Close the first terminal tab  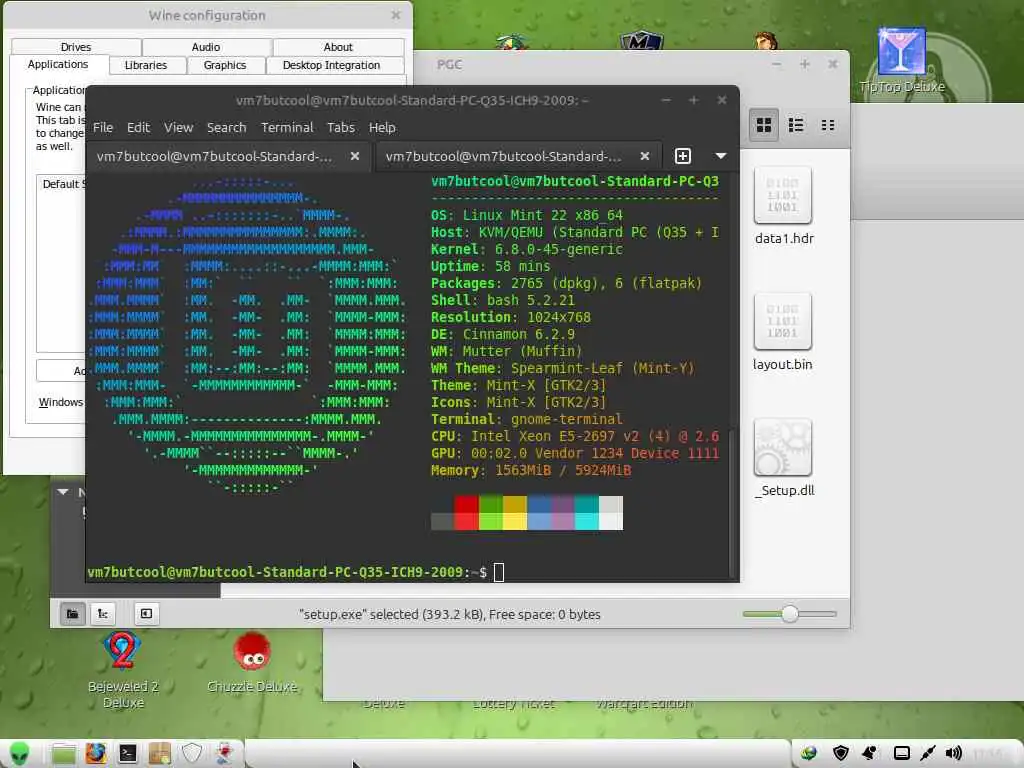tap(355, 156)
